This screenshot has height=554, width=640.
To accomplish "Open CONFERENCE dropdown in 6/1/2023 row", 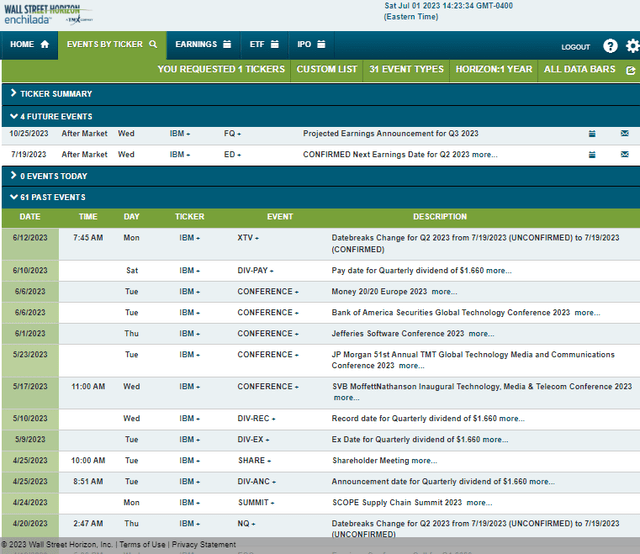I will [268, 334].
